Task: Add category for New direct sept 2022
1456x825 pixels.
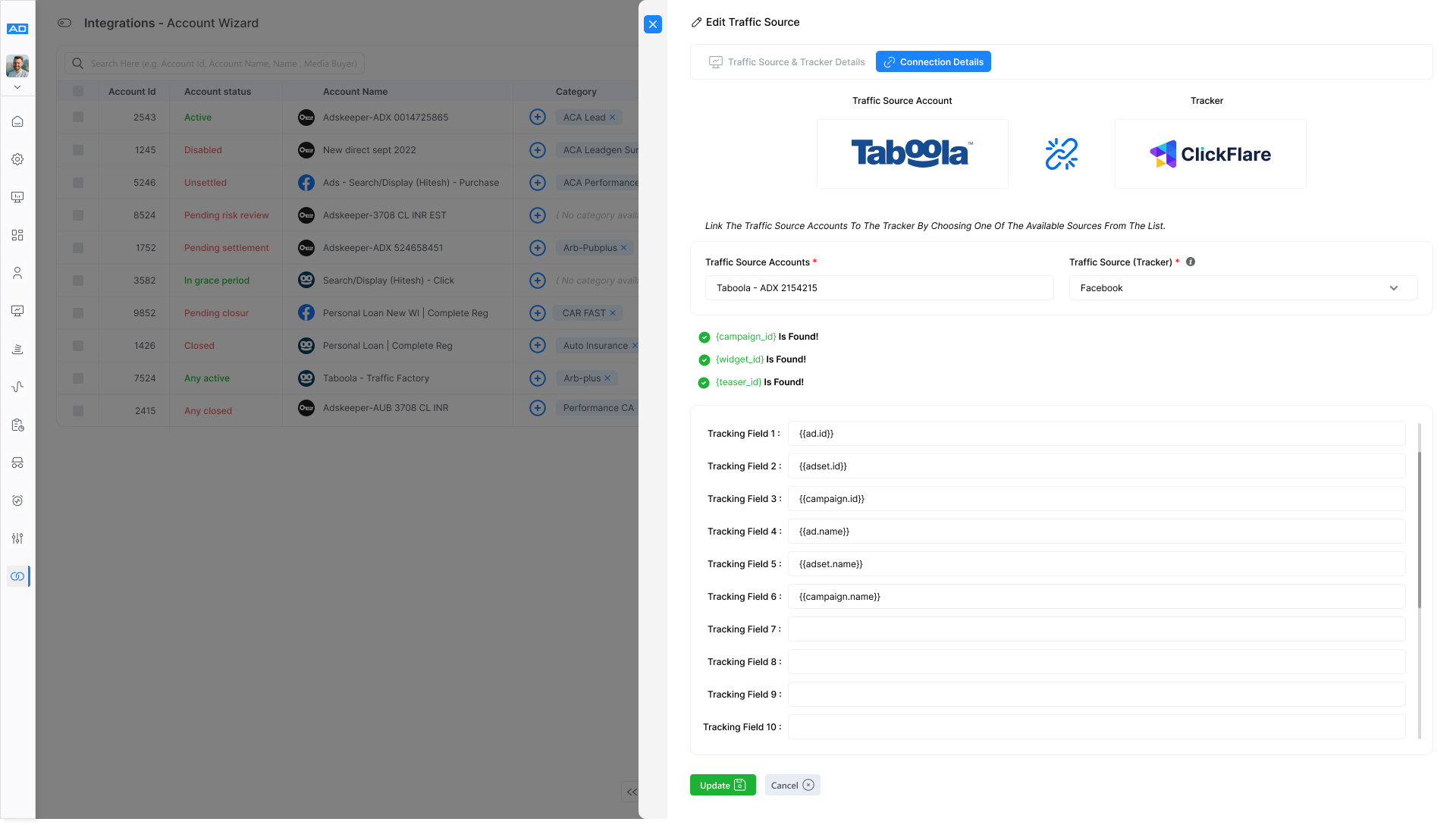Action: click(538, 150)
